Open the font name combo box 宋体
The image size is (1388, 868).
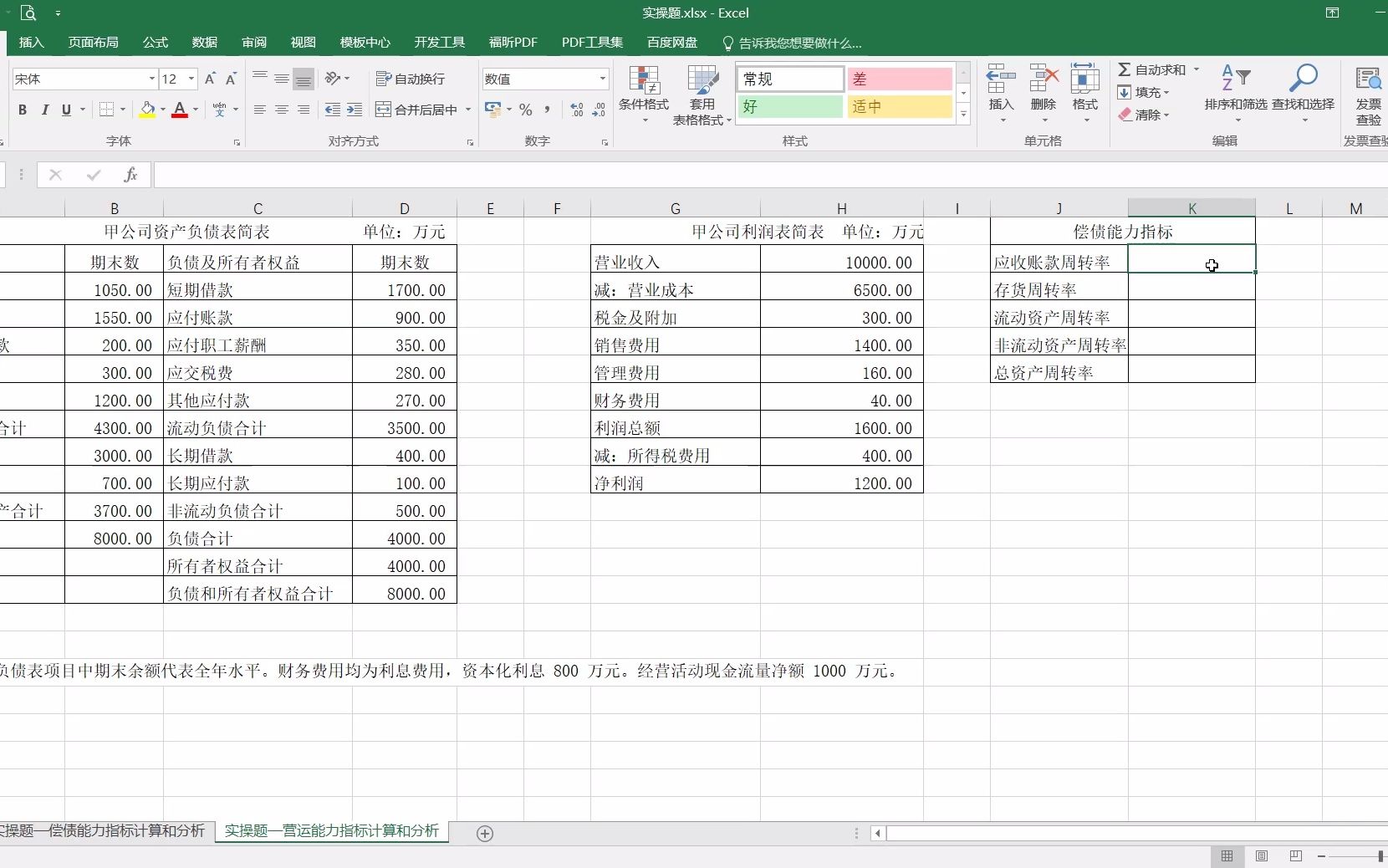84,79
